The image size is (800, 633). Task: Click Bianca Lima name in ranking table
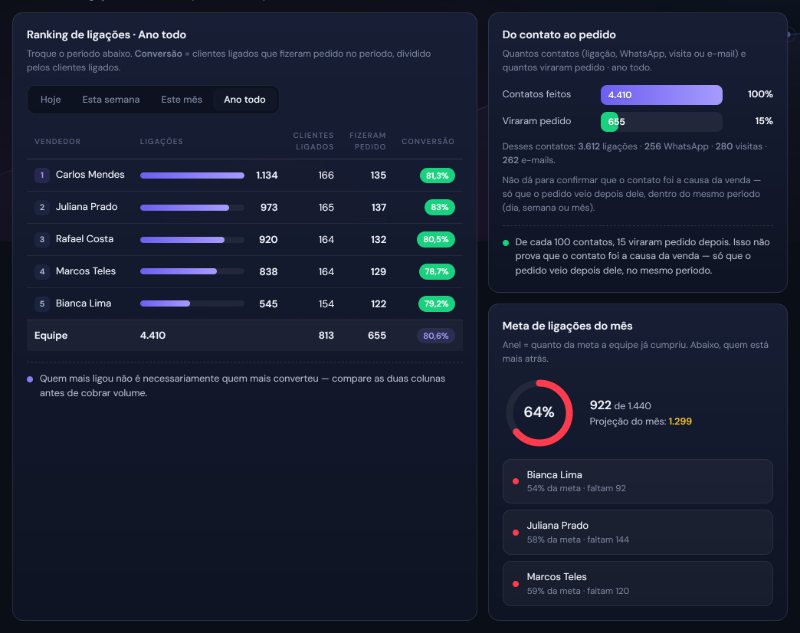(83, 303)
